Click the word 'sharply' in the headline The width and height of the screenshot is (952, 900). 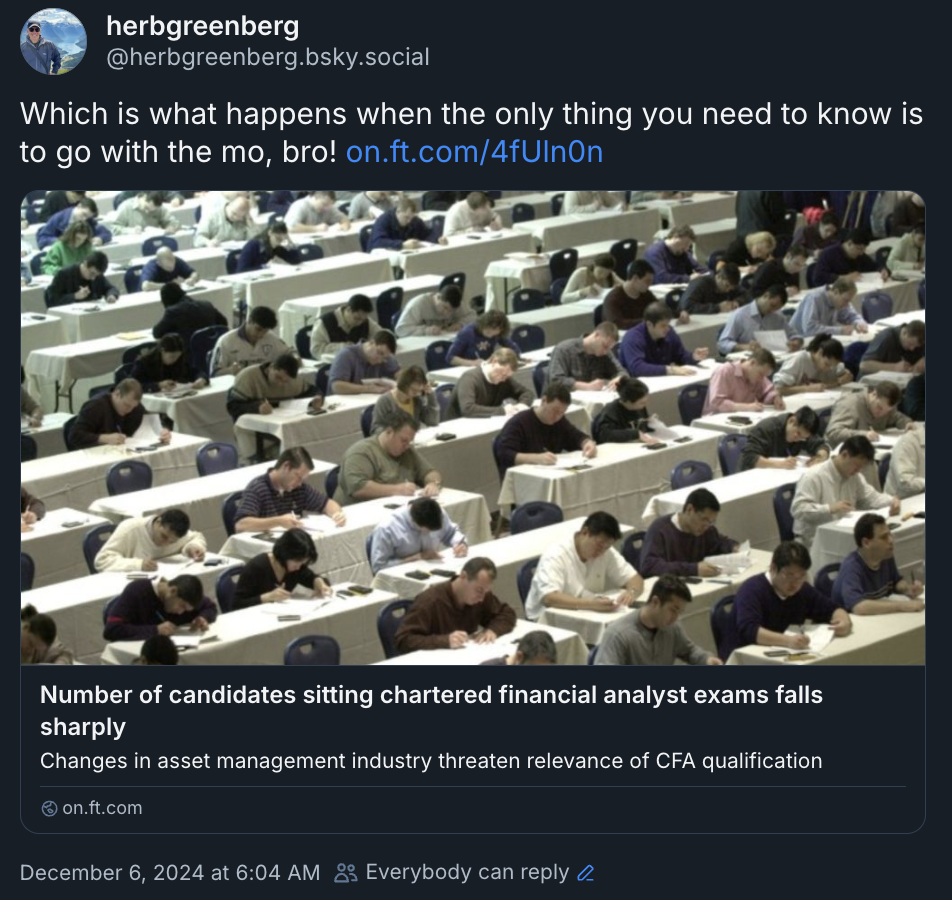click(x=83, y=727)
